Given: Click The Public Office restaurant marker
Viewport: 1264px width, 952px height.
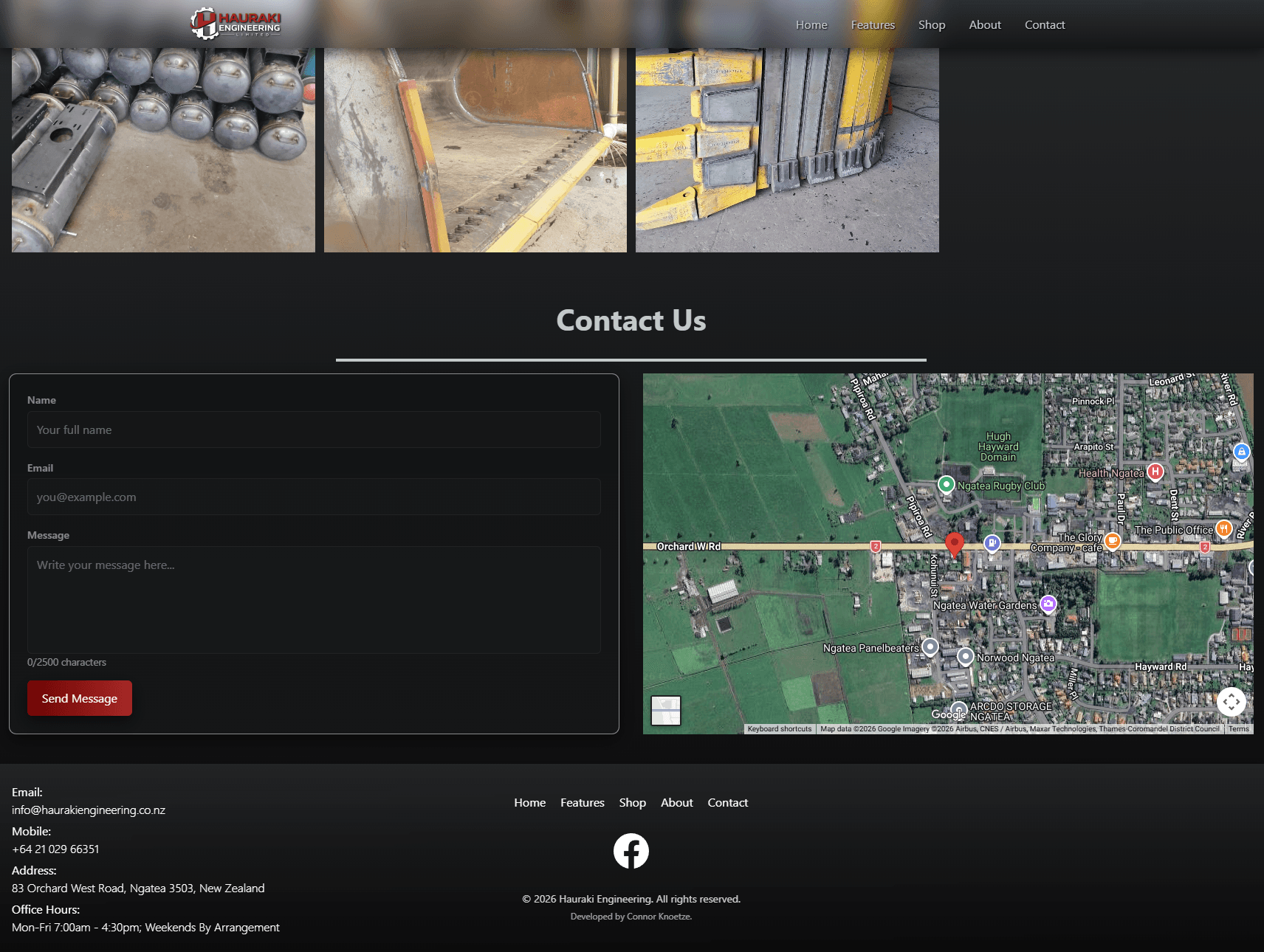Looking at the screenshot, I should tap(1223, 528).
